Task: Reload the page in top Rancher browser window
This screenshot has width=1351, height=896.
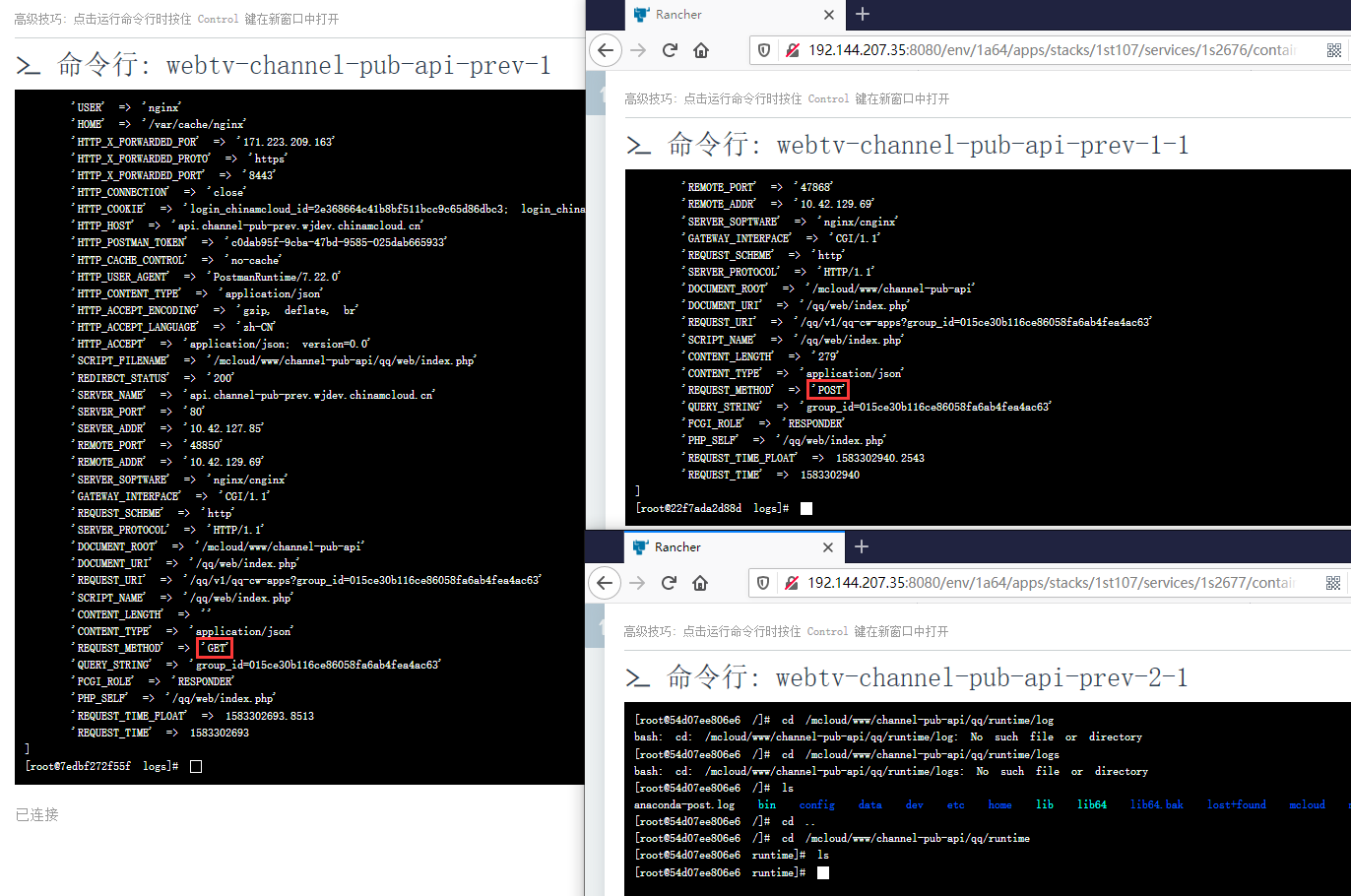Action: pos(671,50)
